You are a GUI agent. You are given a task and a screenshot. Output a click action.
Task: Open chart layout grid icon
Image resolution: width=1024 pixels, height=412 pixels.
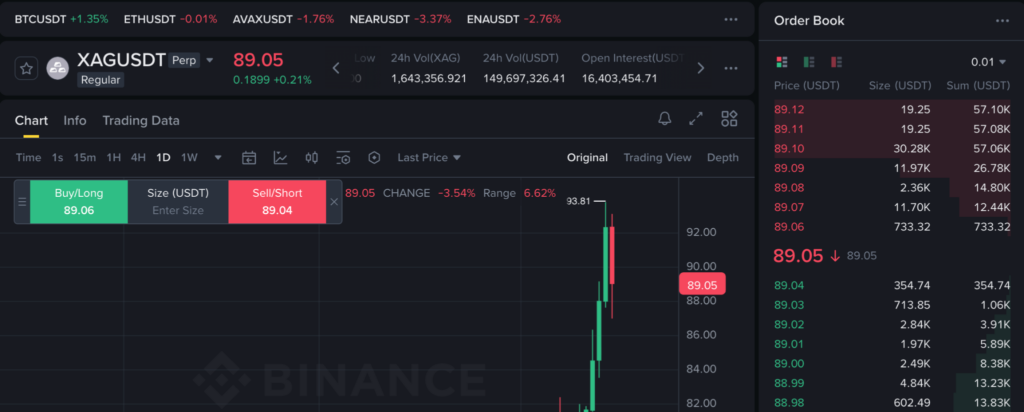[729, 119]
